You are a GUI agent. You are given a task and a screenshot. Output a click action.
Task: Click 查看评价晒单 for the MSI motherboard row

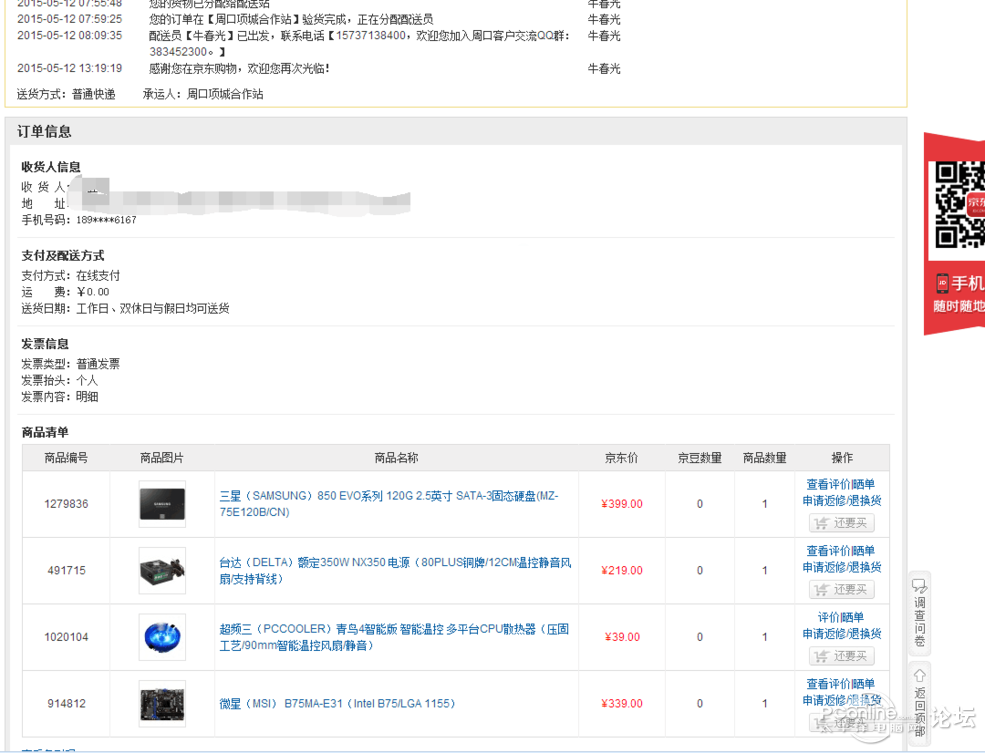(841, 684)
